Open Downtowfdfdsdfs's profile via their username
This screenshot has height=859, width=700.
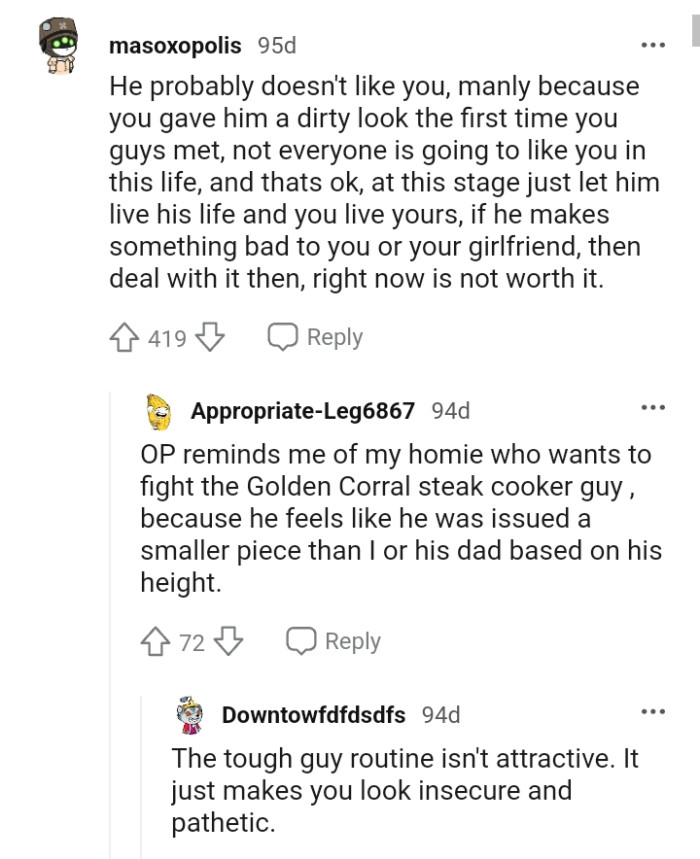316,716
